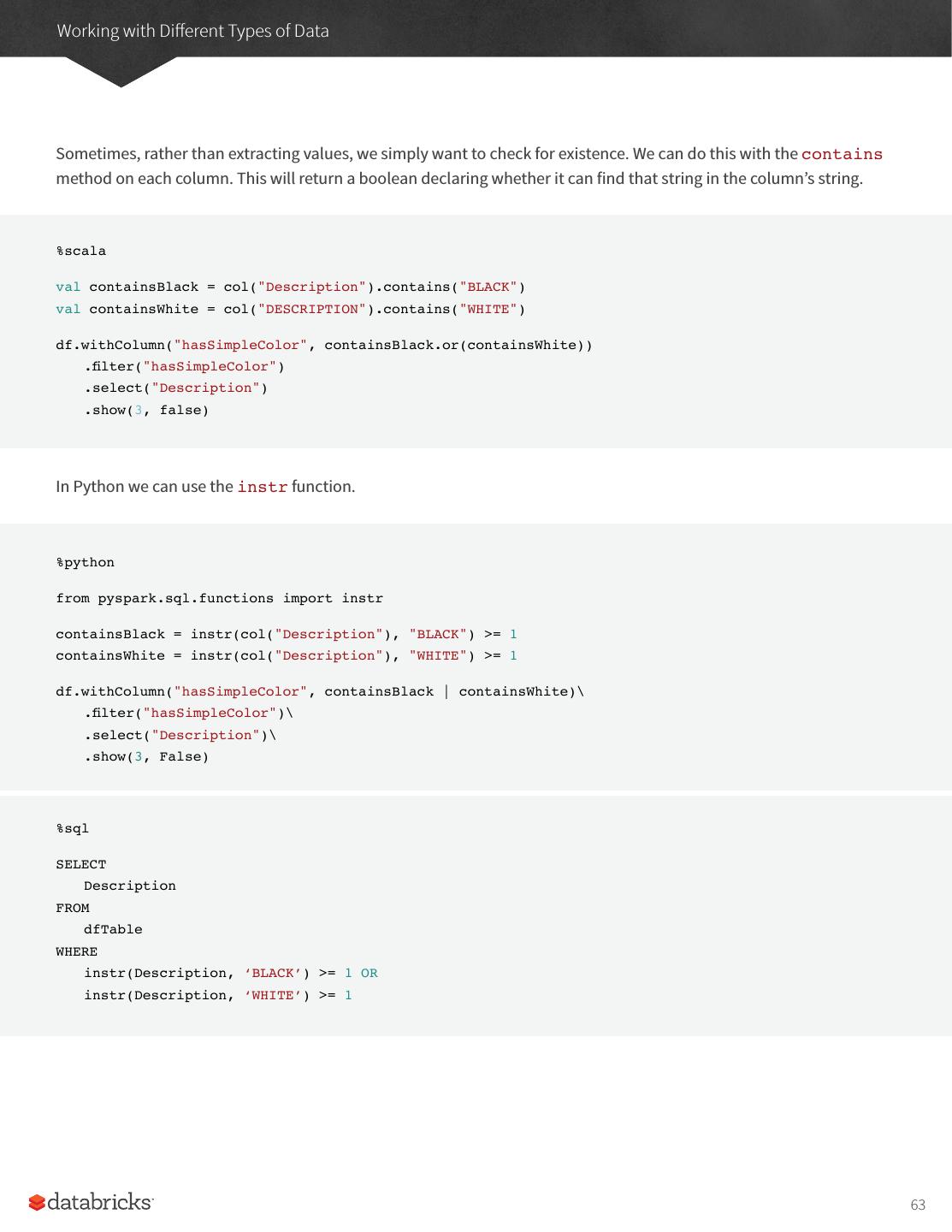Click the page header title text
Screen dimensions: 952x1232
pyautogui.click(x=192, y=31)
